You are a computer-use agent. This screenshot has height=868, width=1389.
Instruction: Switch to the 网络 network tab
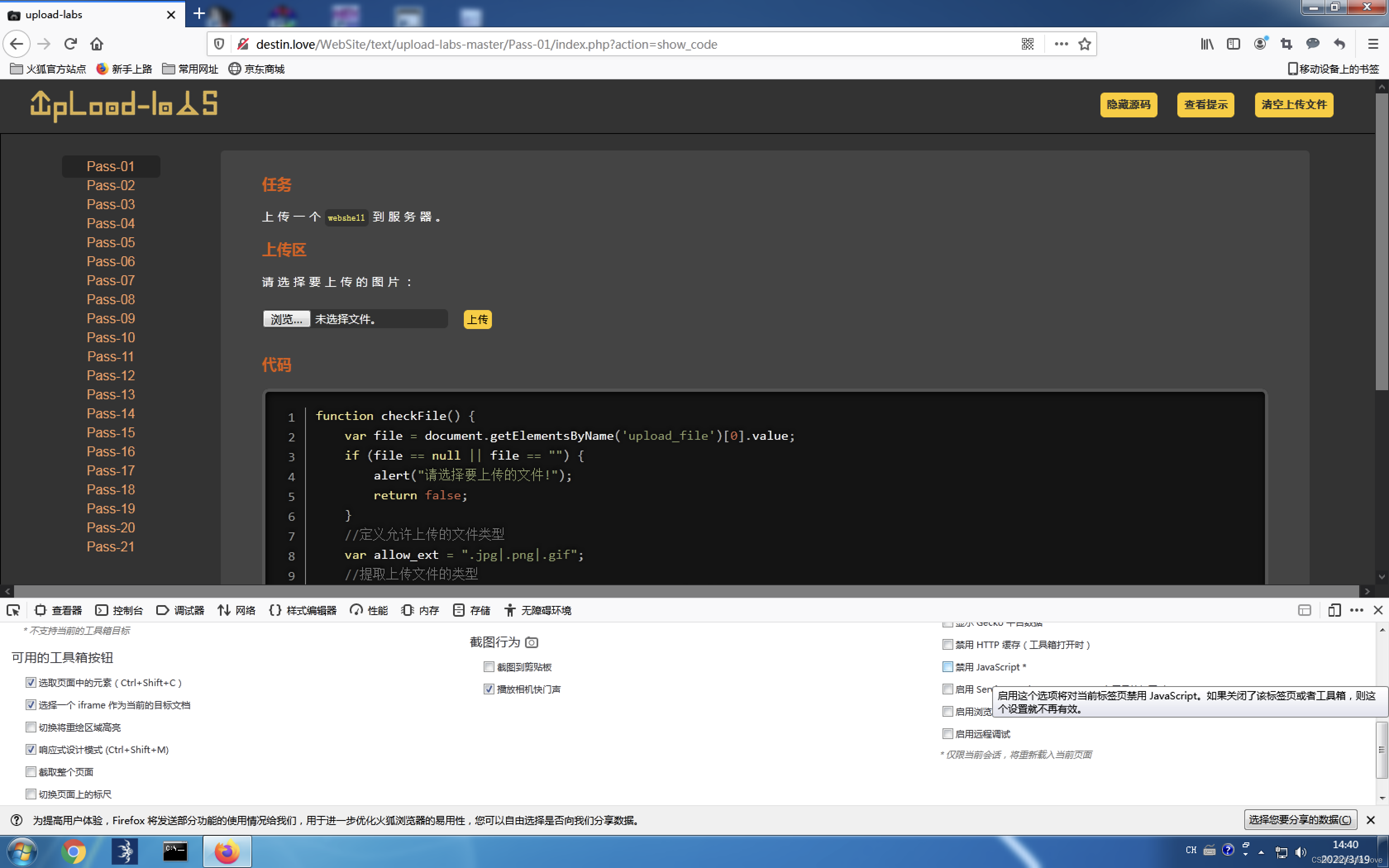click(236, 610)
